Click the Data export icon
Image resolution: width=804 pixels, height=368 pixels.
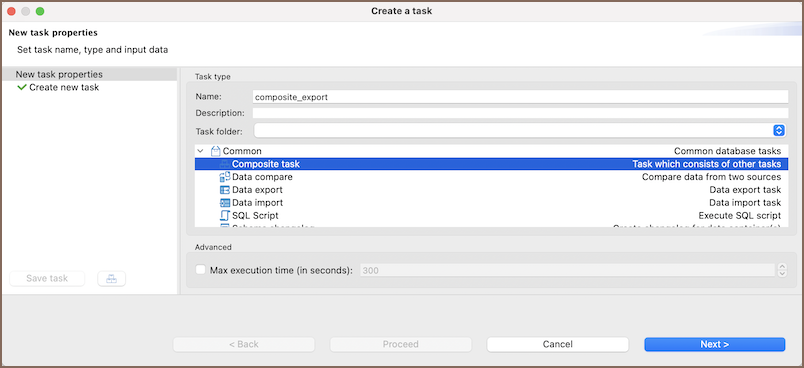coord(225,190)
